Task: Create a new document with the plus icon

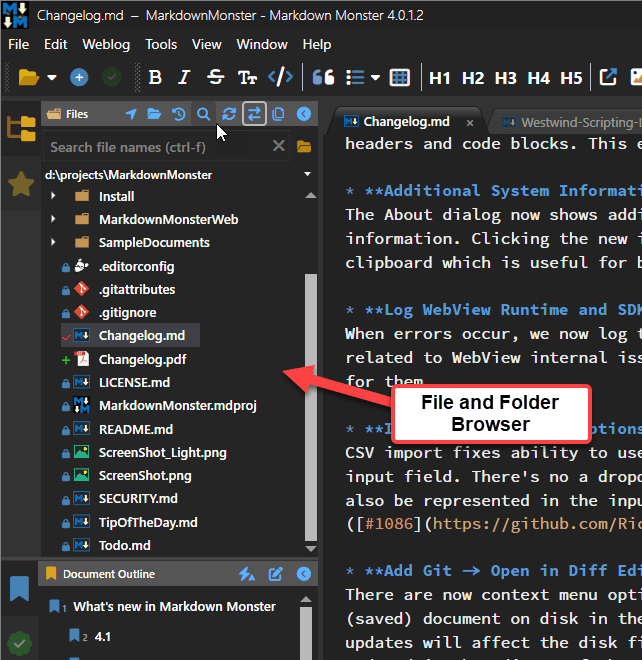Action: pos(79,77)
